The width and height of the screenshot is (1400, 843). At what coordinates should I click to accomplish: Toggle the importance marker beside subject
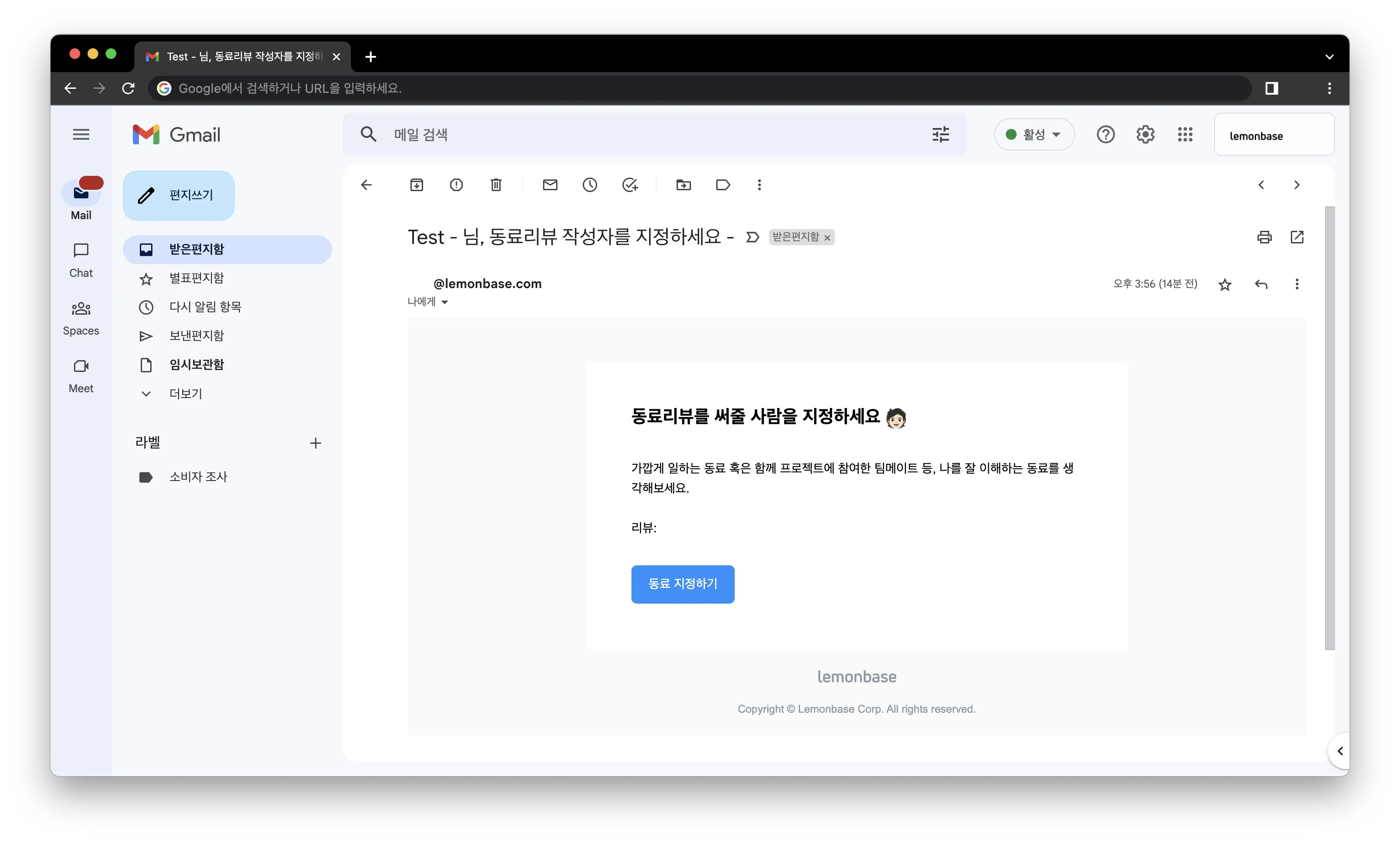click(x=752, y=237)
